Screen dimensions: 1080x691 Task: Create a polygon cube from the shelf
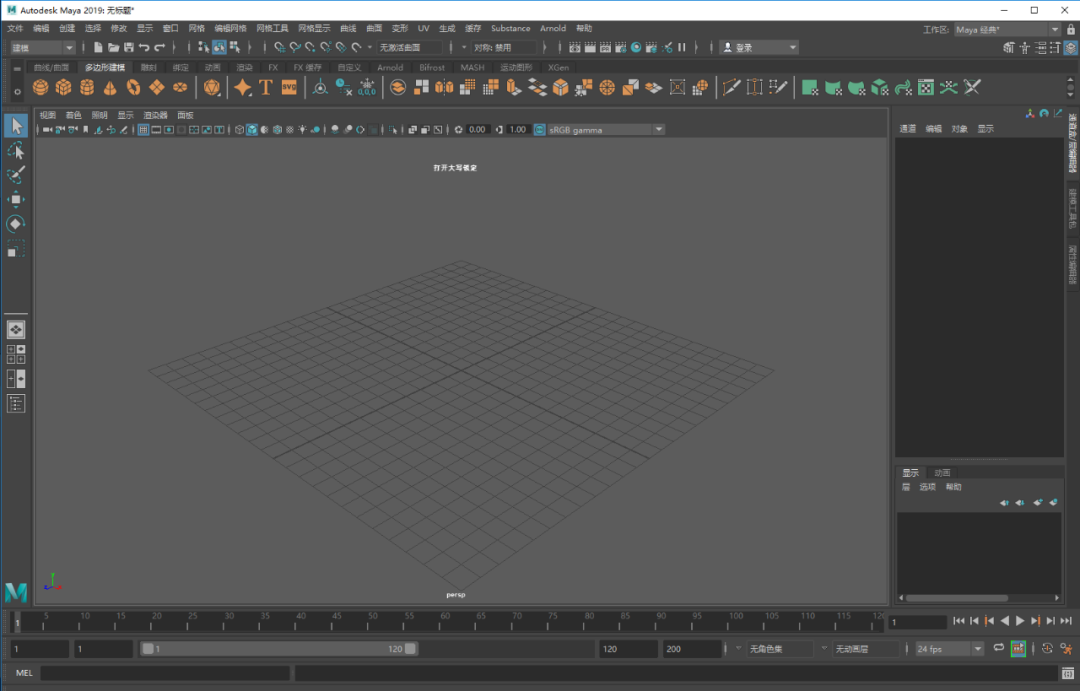[x=64, y=88]
